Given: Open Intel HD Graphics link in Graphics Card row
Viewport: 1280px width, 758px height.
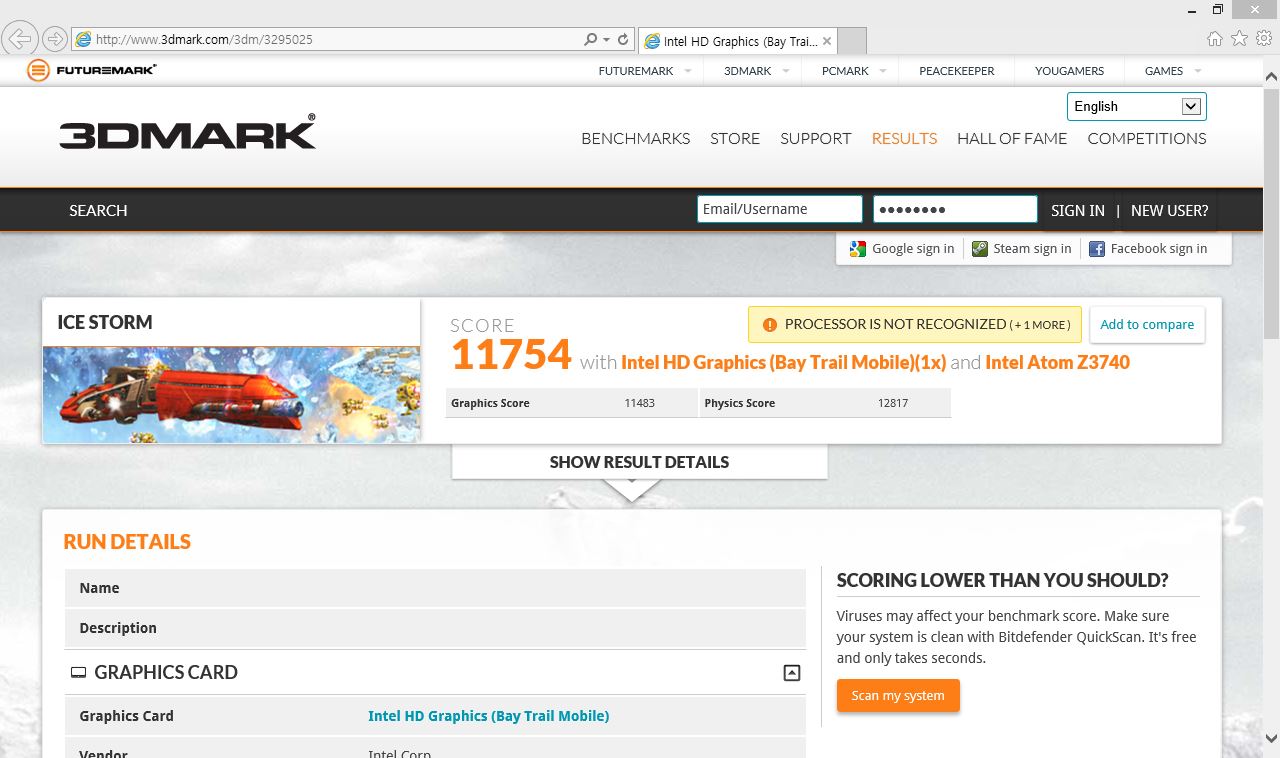Looking at the screenshot, I should click(489, 716).
